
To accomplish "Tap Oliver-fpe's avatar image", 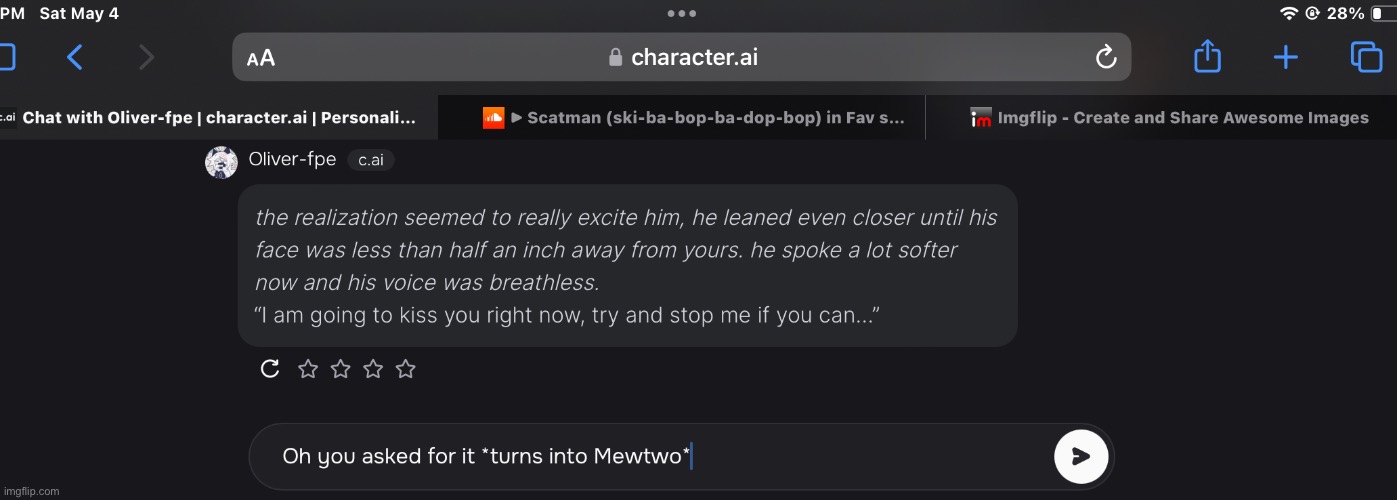I will [x=221, y=162].
